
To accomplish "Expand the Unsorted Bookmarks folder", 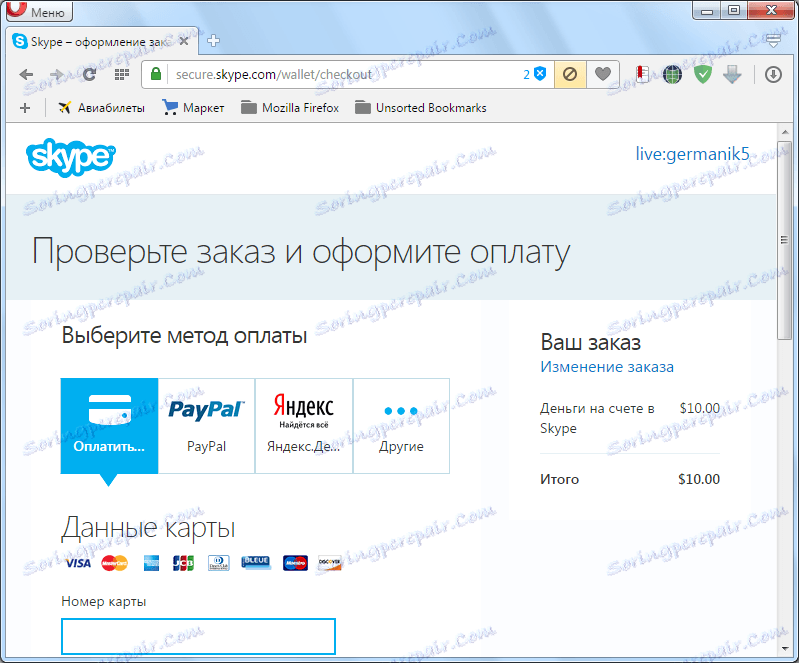I will [421, 108].
